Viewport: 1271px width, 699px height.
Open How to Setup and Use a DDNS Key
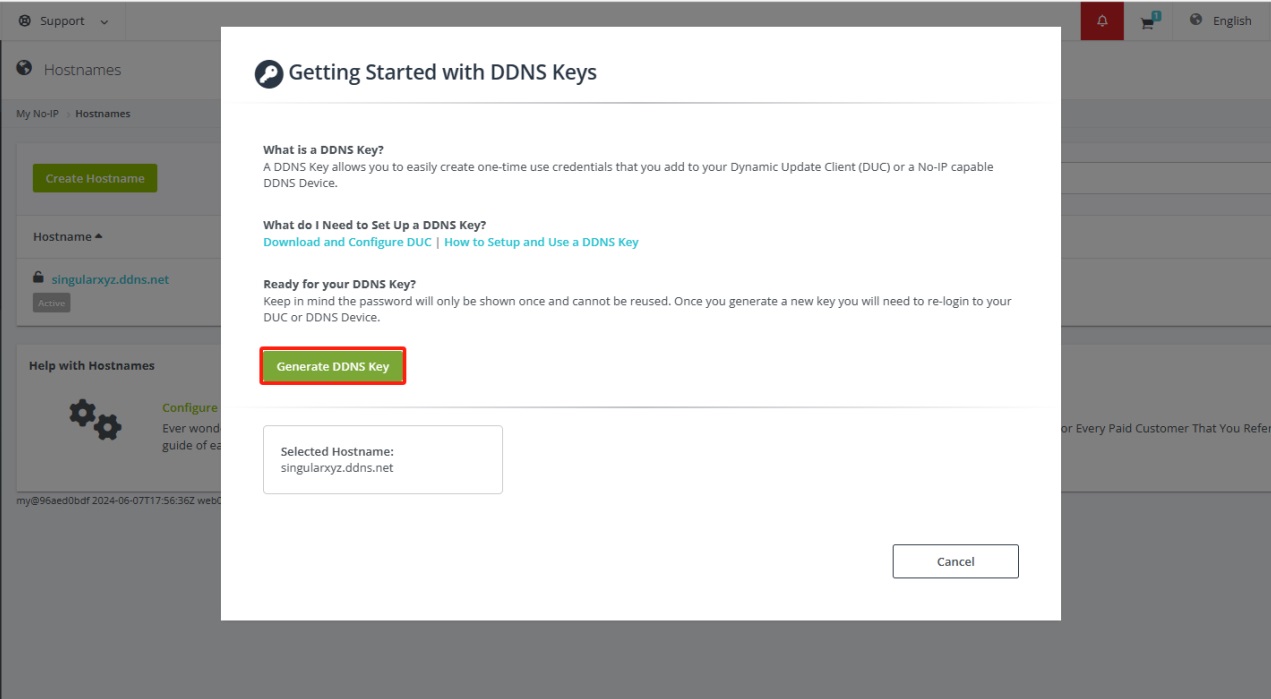[541, 242]
